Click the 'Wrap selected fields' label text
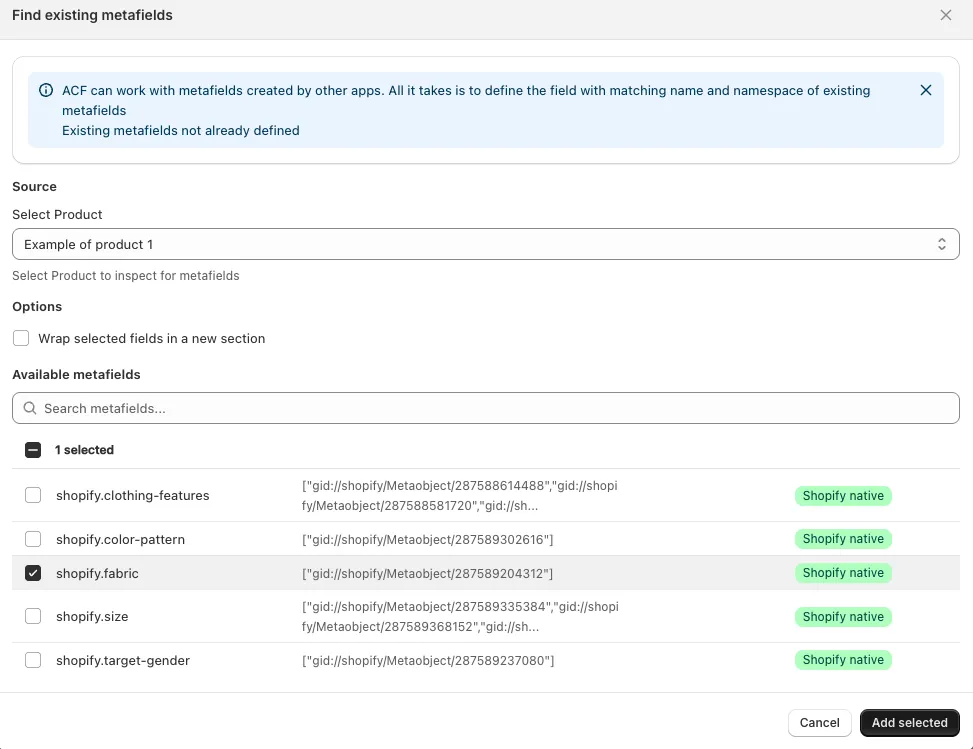Image resolution: width=973 pixels, height=749 pixels. pos(151,339)
